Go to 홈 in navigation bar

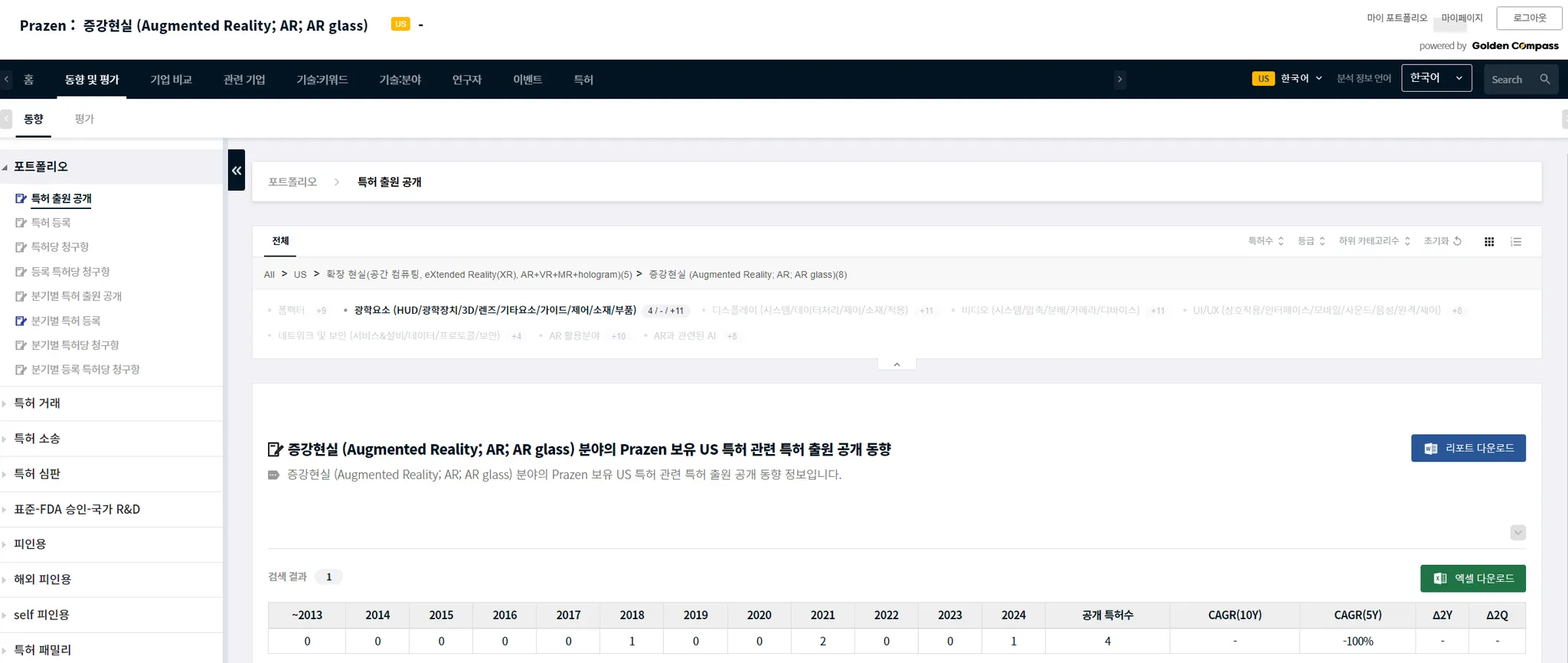[28, 80]
